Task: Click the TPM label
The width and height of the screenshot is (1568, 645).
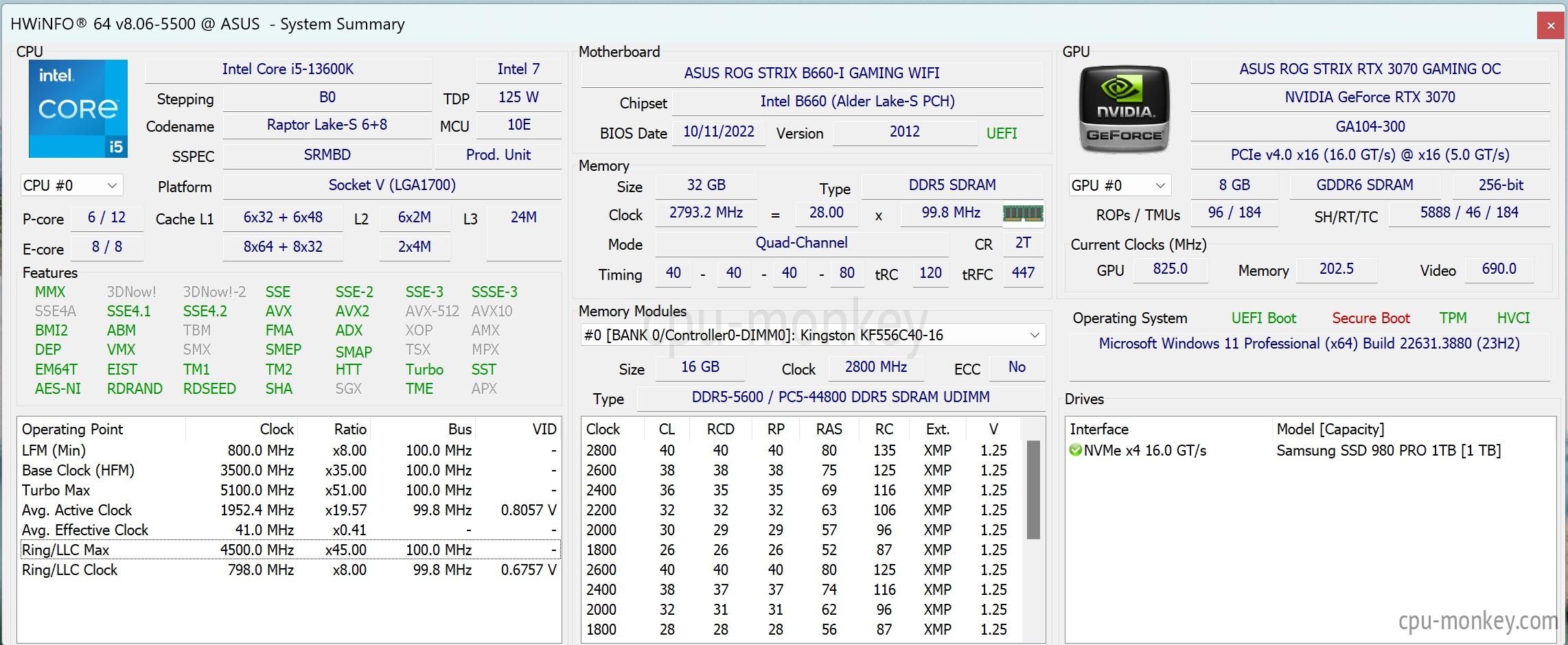Action: tap(1453, 318)
